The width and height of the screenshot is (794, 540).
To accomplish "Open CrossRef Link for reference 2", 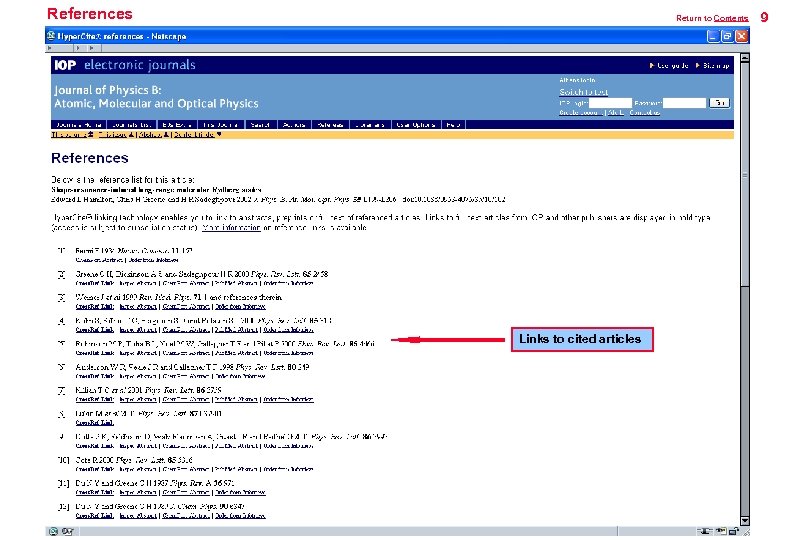I will coord(95,283).
